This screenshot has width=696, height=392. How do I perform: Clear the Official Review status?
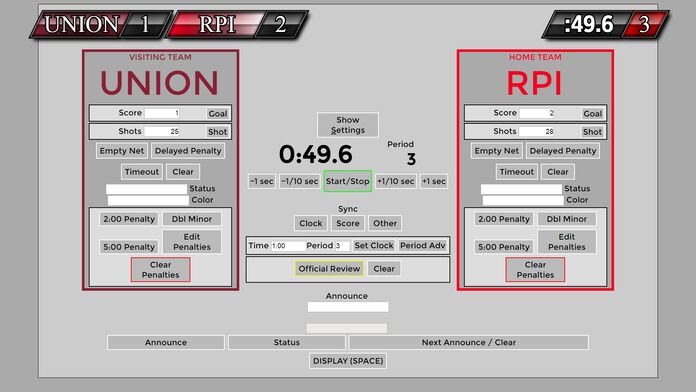[x=384, y=269]
